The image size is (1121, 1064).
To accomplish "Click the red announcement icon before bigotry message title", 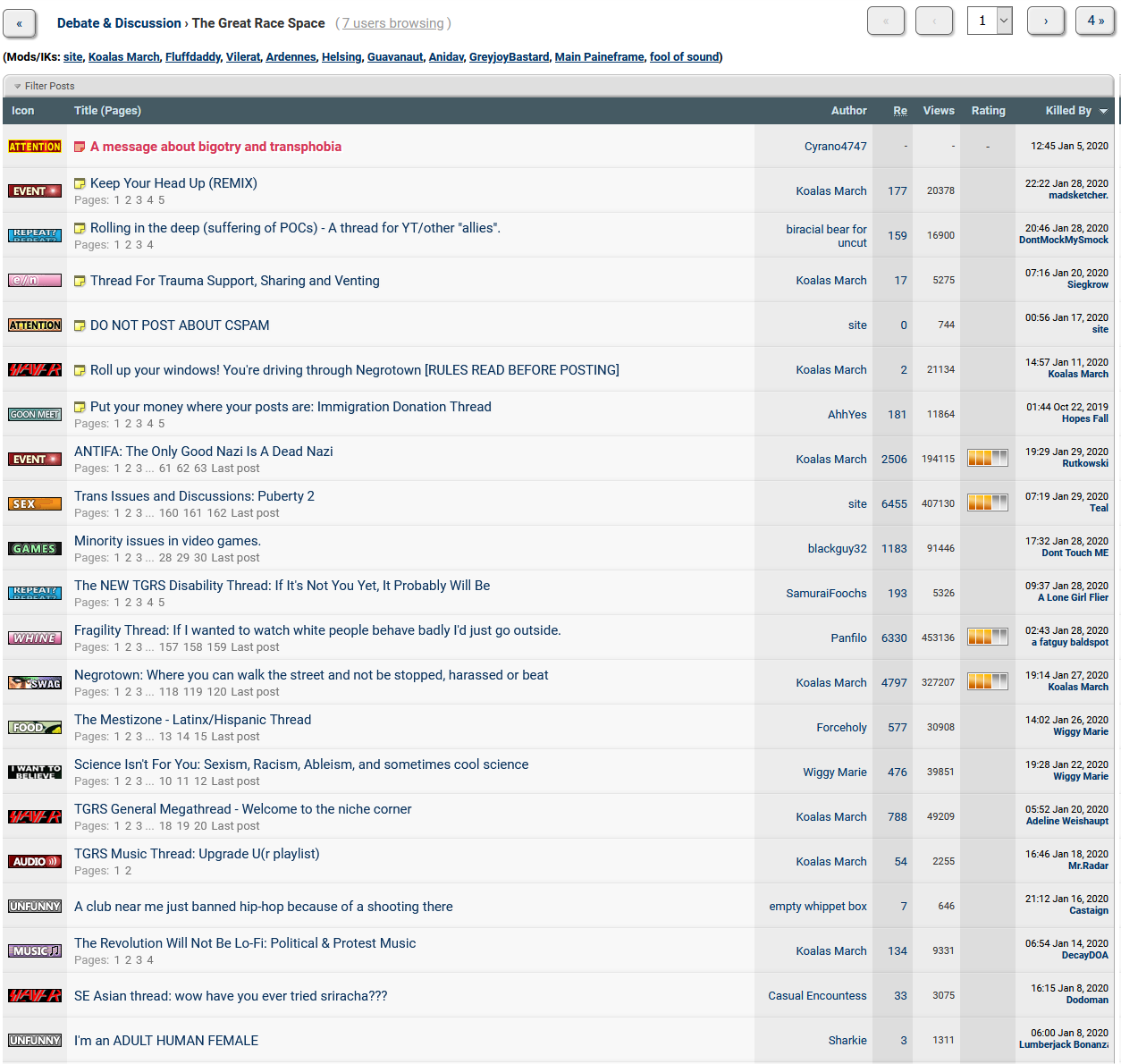I will 80,147.
